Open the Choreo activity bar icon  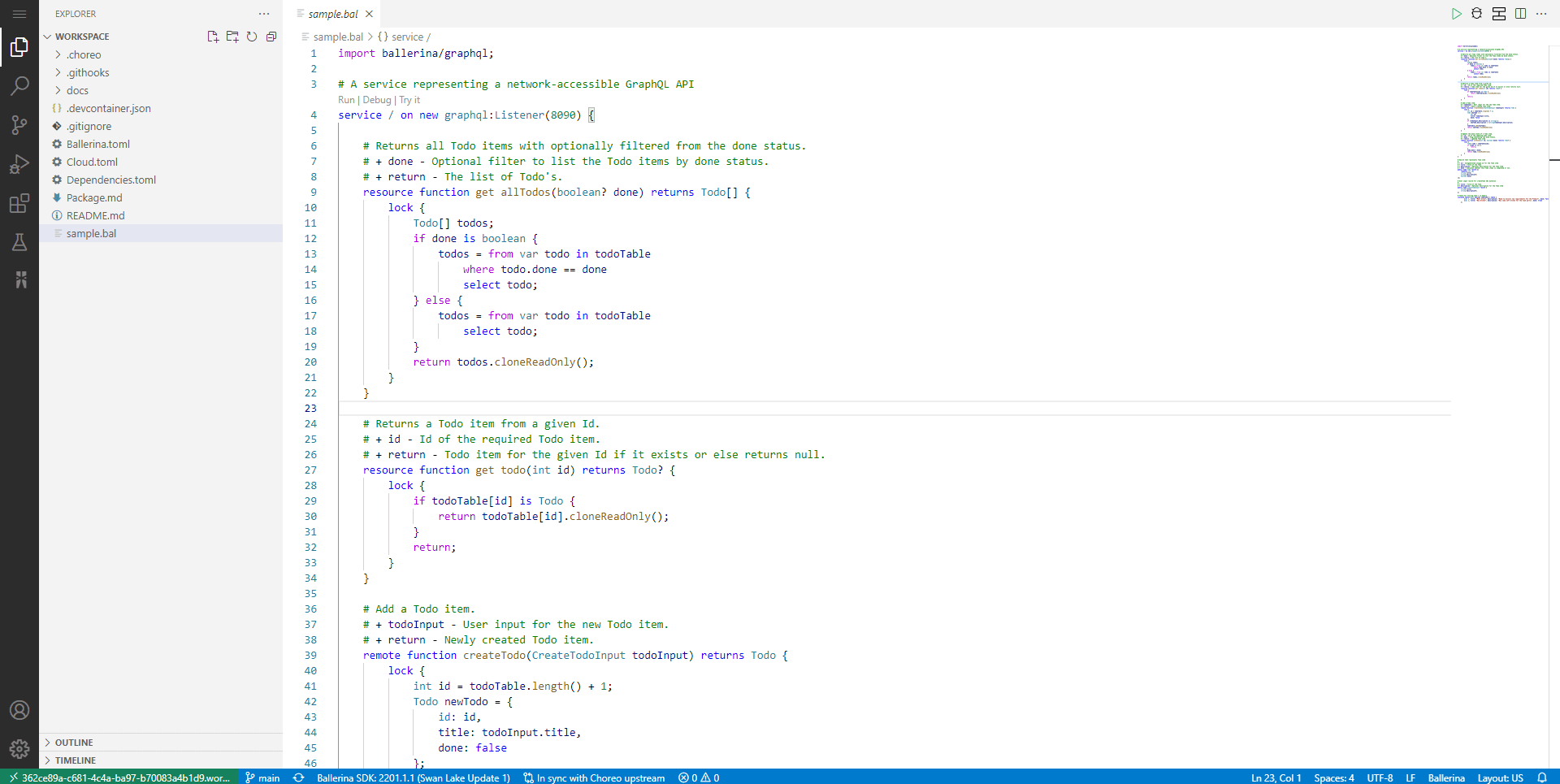[x=19, y=280]
